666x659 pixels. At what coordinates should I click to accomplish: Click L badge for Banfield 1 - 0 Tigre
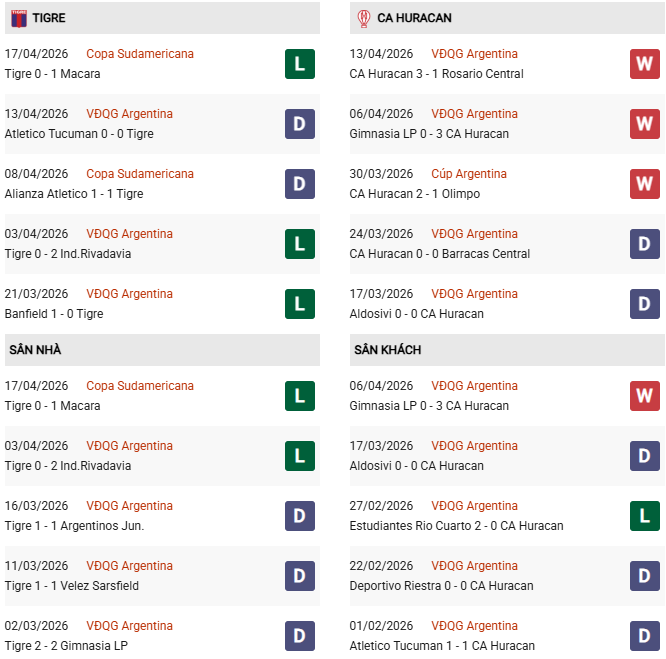coord(300,304)
